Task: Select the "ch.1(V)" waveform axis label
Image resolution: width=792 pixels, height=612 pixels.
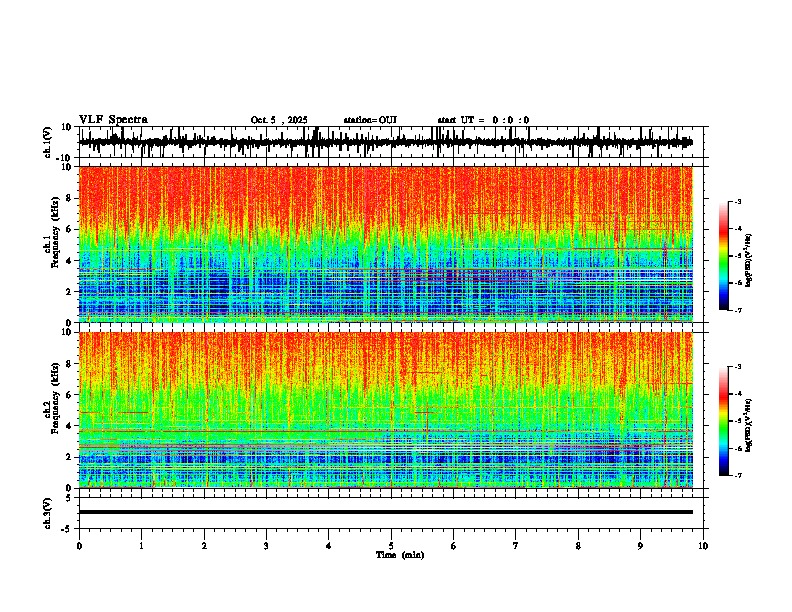Action: click(x=48, y=142)
